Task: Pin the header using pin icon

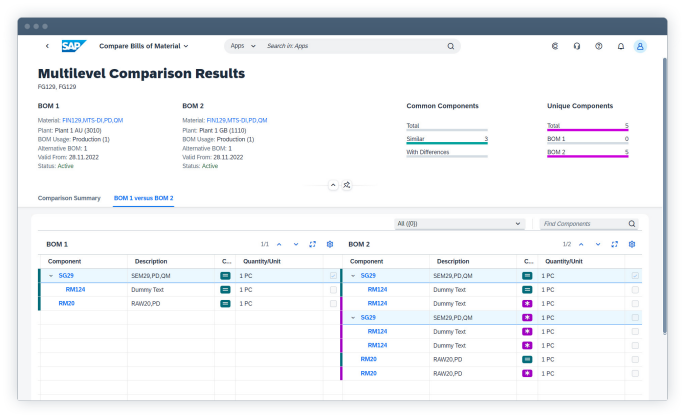Action: click(347, 185)
